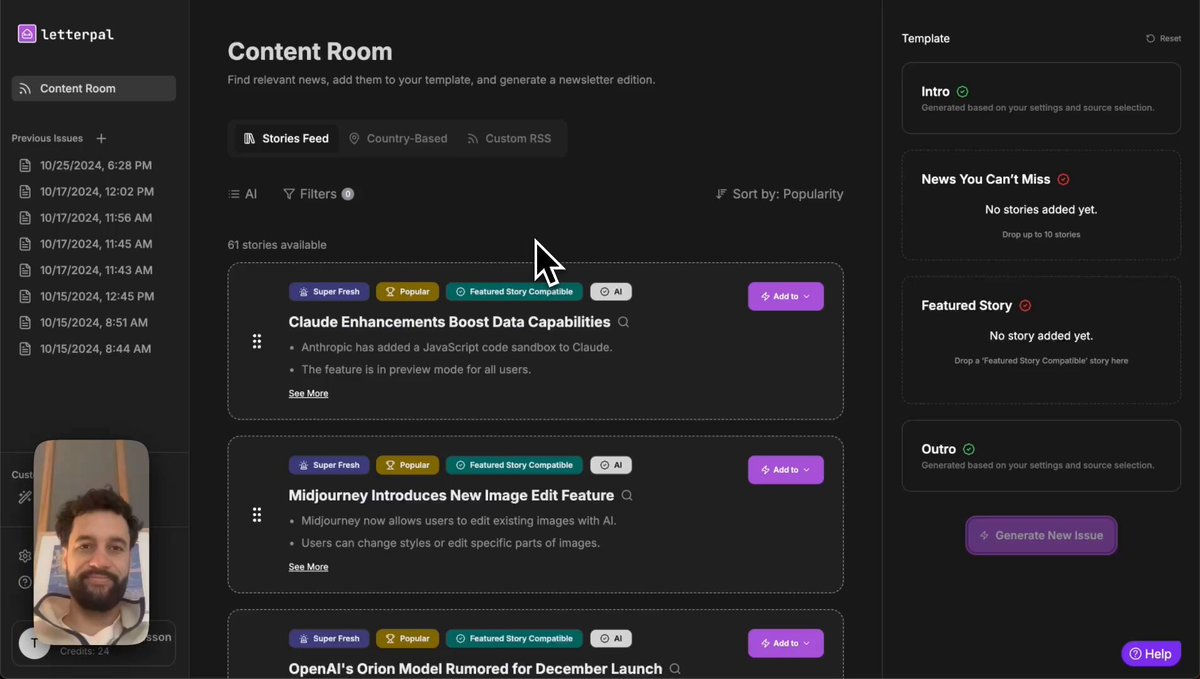The image size is (1200, 679).
Task: Click the plus icon beside Previous Issues
Action: pyautogui.click(x=101, y=138)
